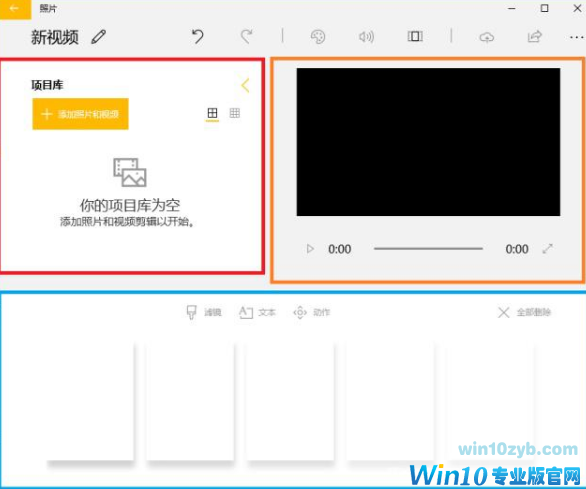Image resolution: width=586 pixels, height=489 pixels.
Task: Play the video preview
Action: coord(310,249)
